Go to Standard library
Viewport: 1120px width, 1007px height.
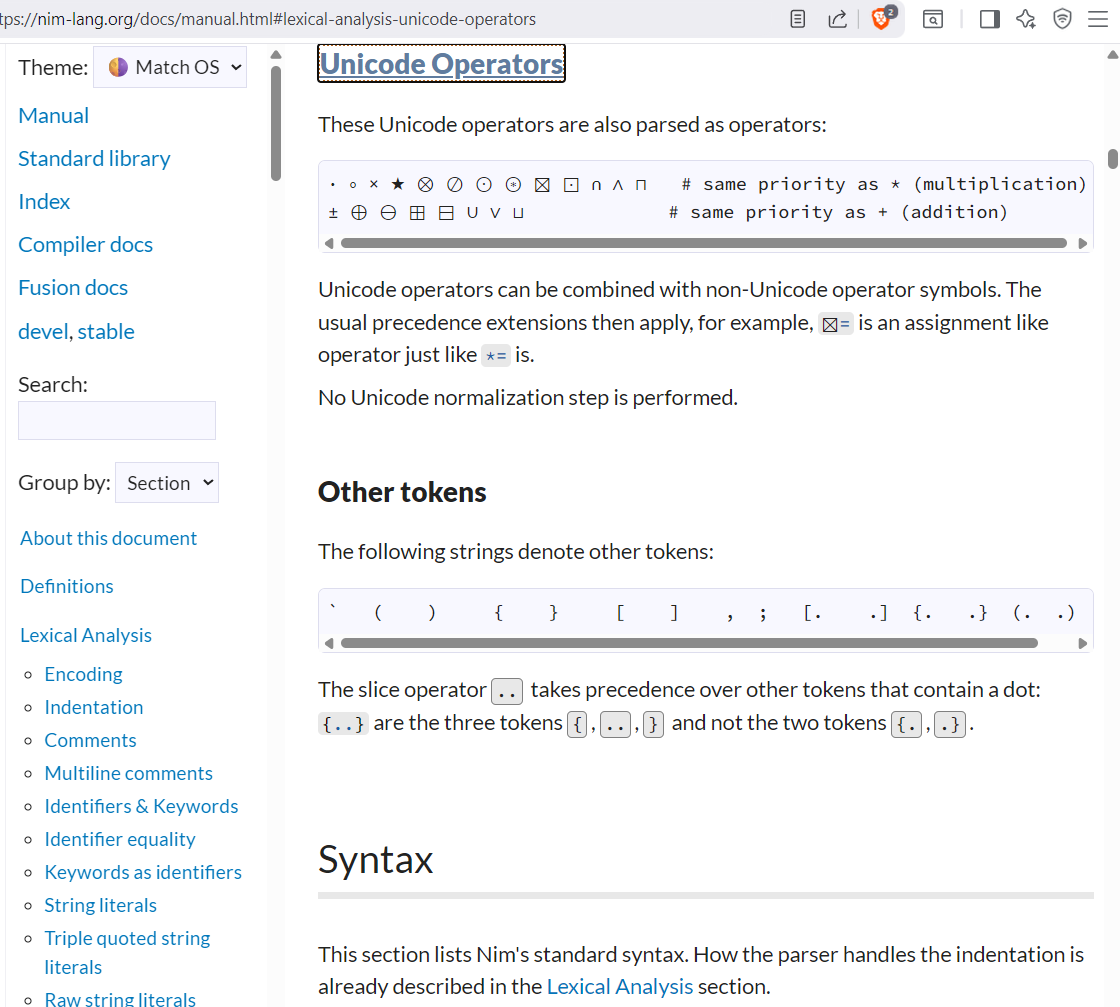(94, 159)
